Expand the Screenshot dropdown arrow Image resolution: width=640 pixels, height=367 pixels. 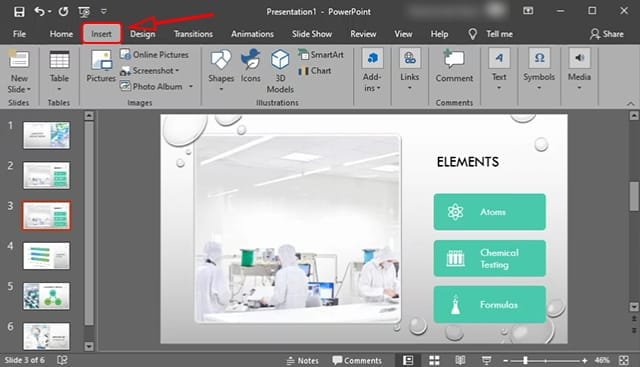coord(177,71)
